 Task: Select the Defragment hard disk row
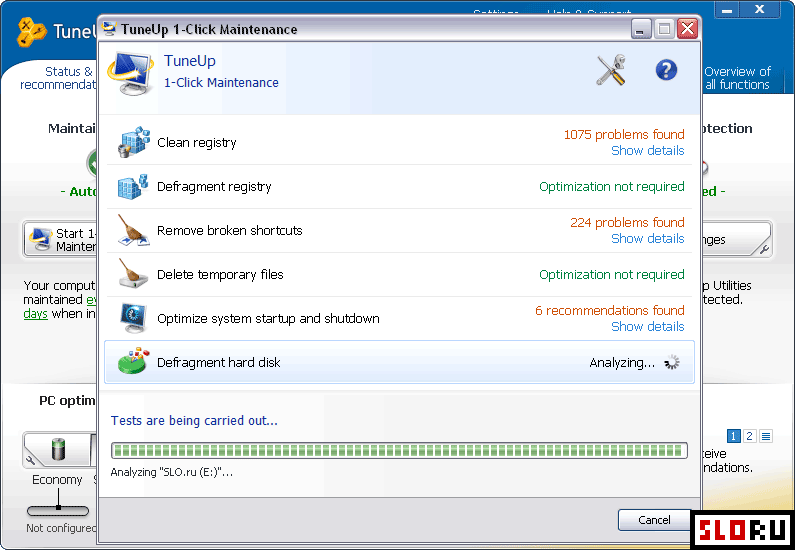point(399,362)
